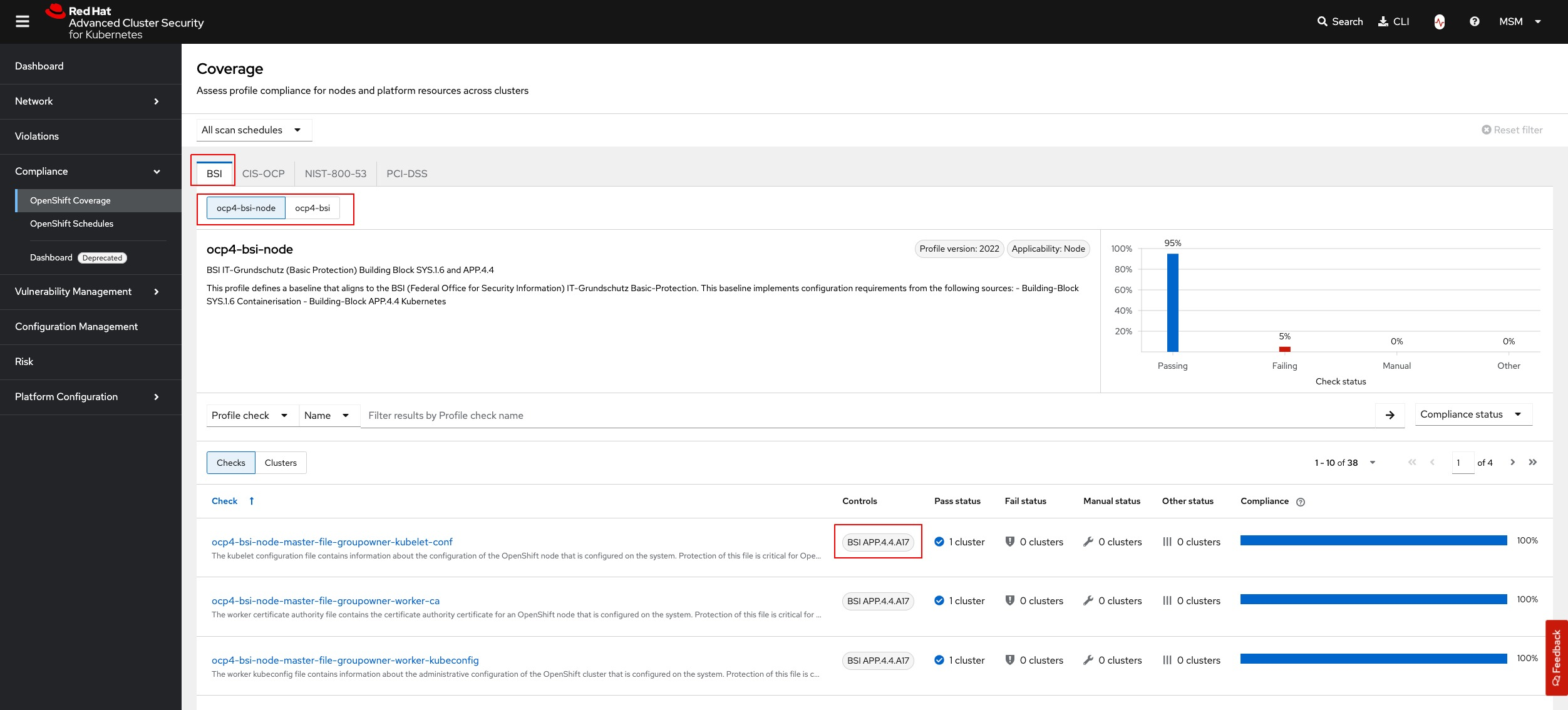The width and height of the screenshot is (1568, 710).
Task: Open the Compliance status dropdown
Action: click(x=1472, y=414)
